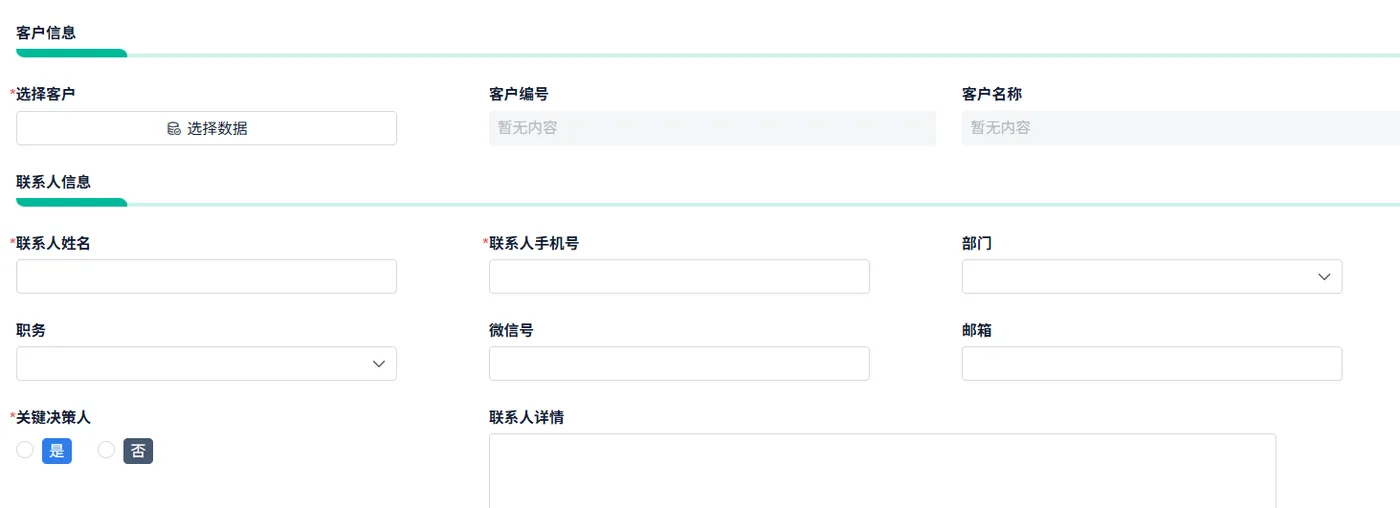Screen dimensions: 1400x508
Task: Click the database icon in 选择数据
Action: pos(174,129)
